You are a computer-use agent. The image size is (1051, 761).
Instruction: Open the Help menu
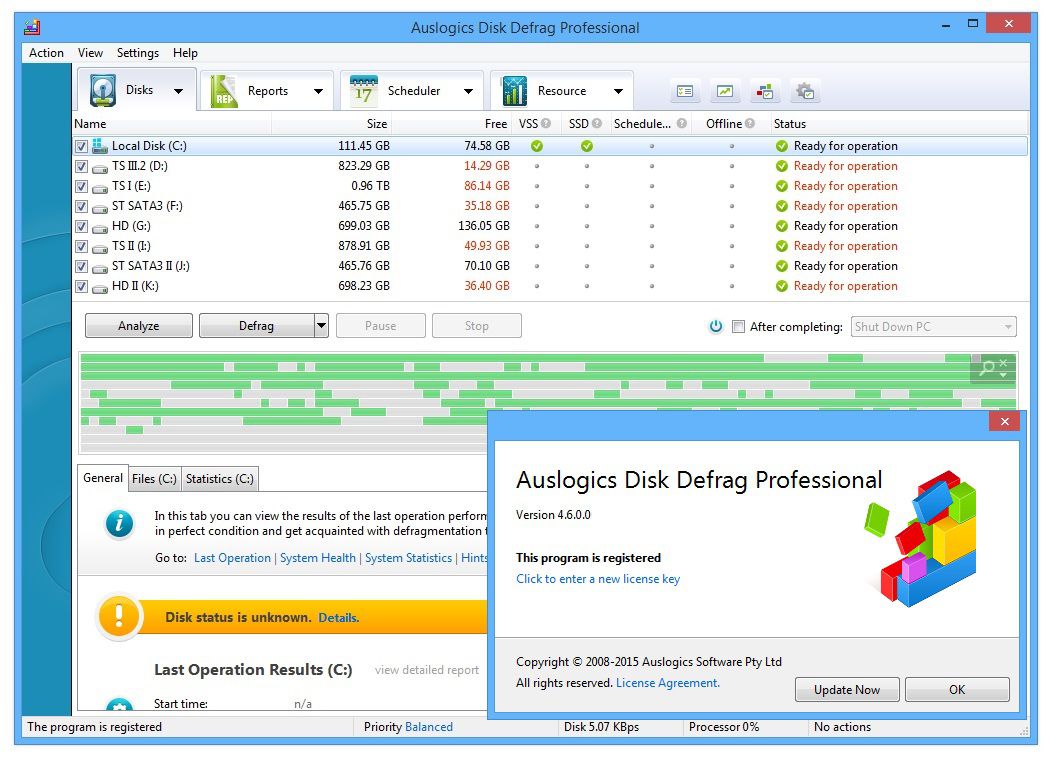pyautogui.click(x=185, y=53)
